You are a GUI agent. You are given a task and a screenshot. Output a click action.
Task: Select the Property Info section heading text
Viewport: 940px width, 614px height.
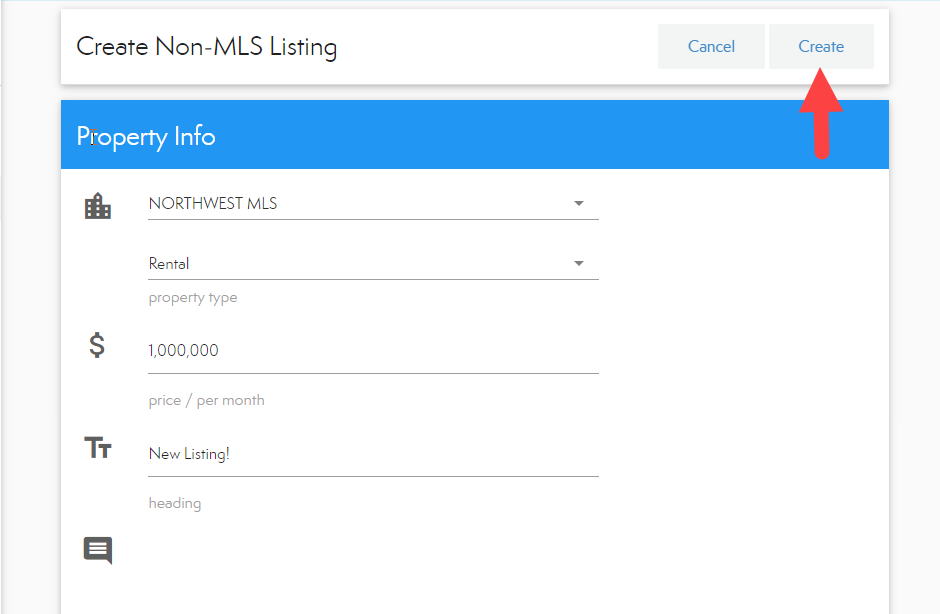pyautogui.click(x=146, y=136)
